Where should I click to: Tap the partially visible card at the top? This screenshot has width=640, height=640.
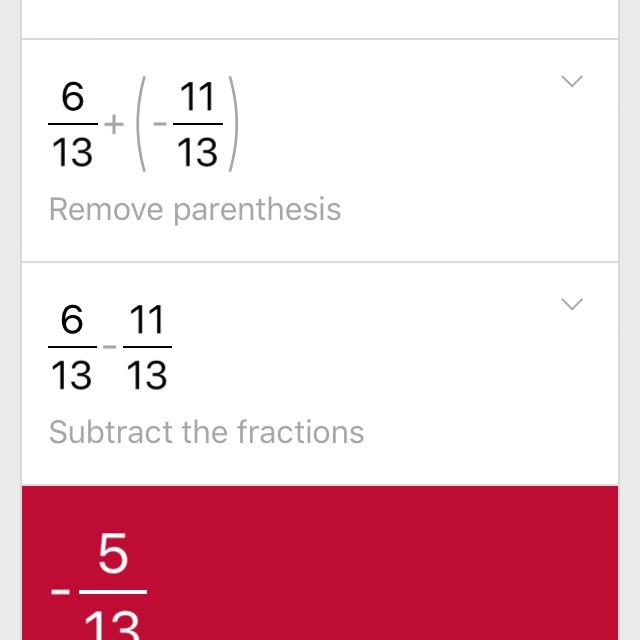tap(320, 18)
